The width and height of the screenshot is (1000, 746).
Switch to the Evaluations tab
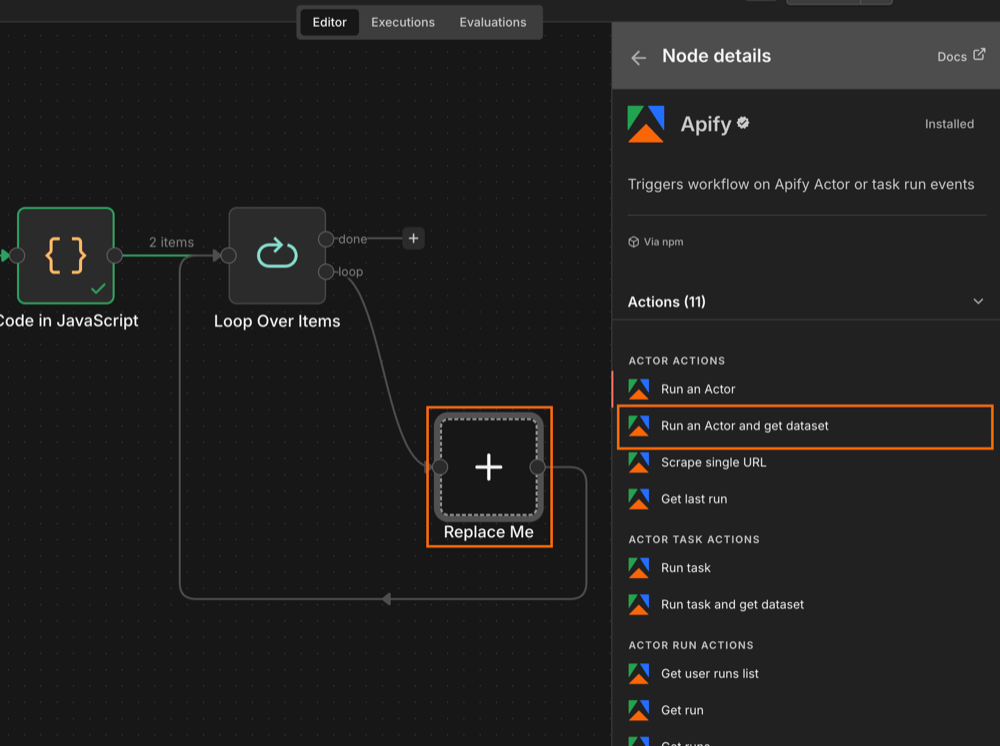pos(492,21)
